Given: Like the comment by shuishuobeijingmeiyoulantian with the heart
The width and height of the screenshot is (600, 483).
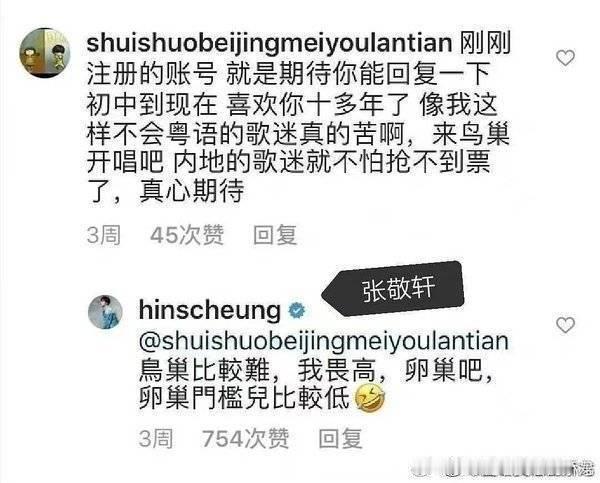Looking at the screenshot, I should [565, 58].
